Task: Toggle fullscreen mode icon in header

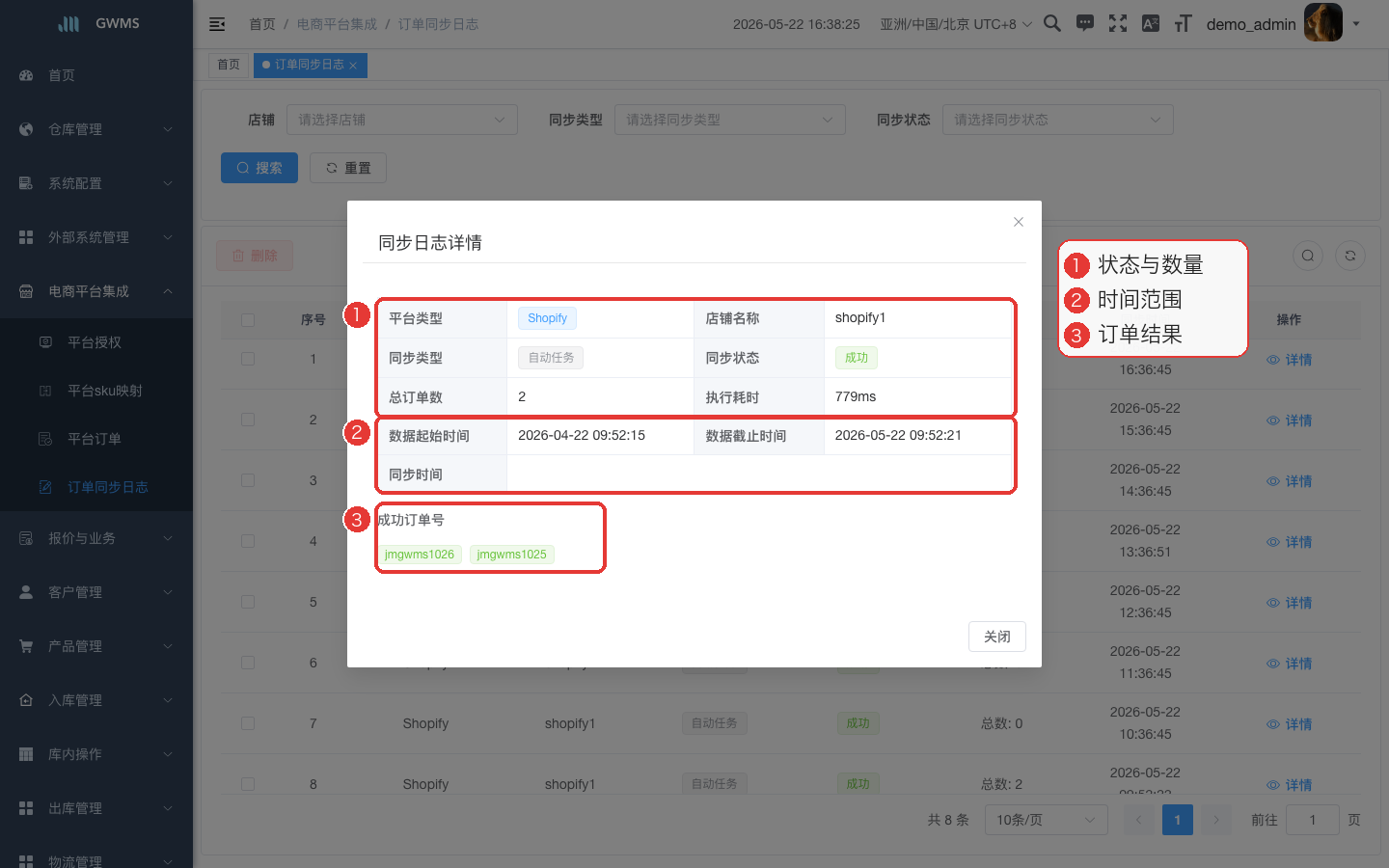Action: coord(1118,23)
